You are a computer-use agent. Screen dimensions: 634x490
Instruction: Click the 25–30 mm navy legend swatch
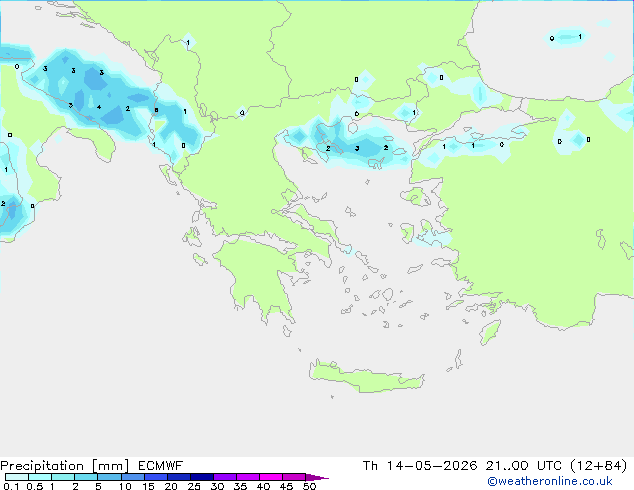[x=202, y=477]
